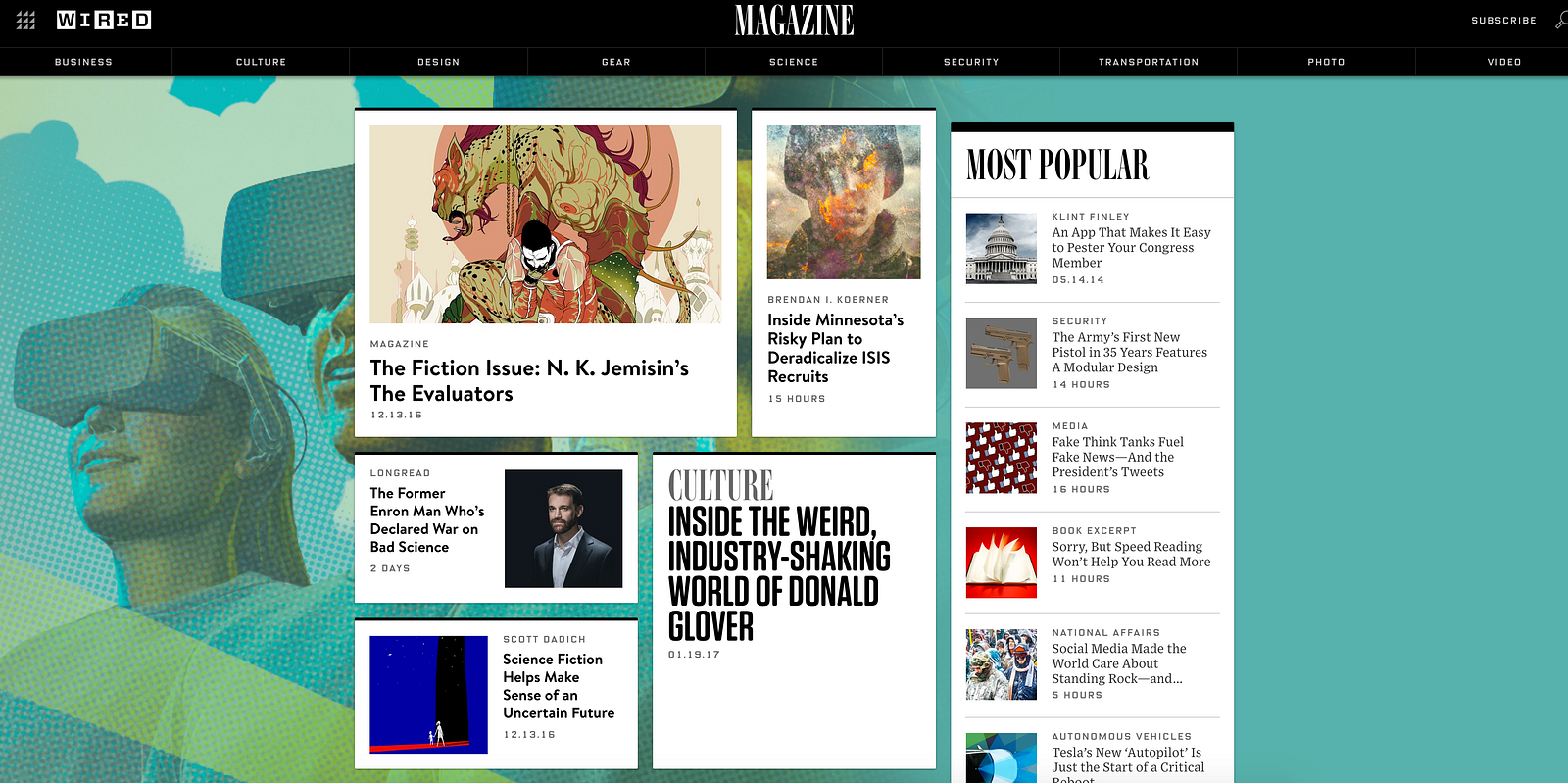Click the pistol thumbnail image
Image resolution: width=1568 pixels, height=783 pixels.
pyautogui.click(x=1002, y=353)
